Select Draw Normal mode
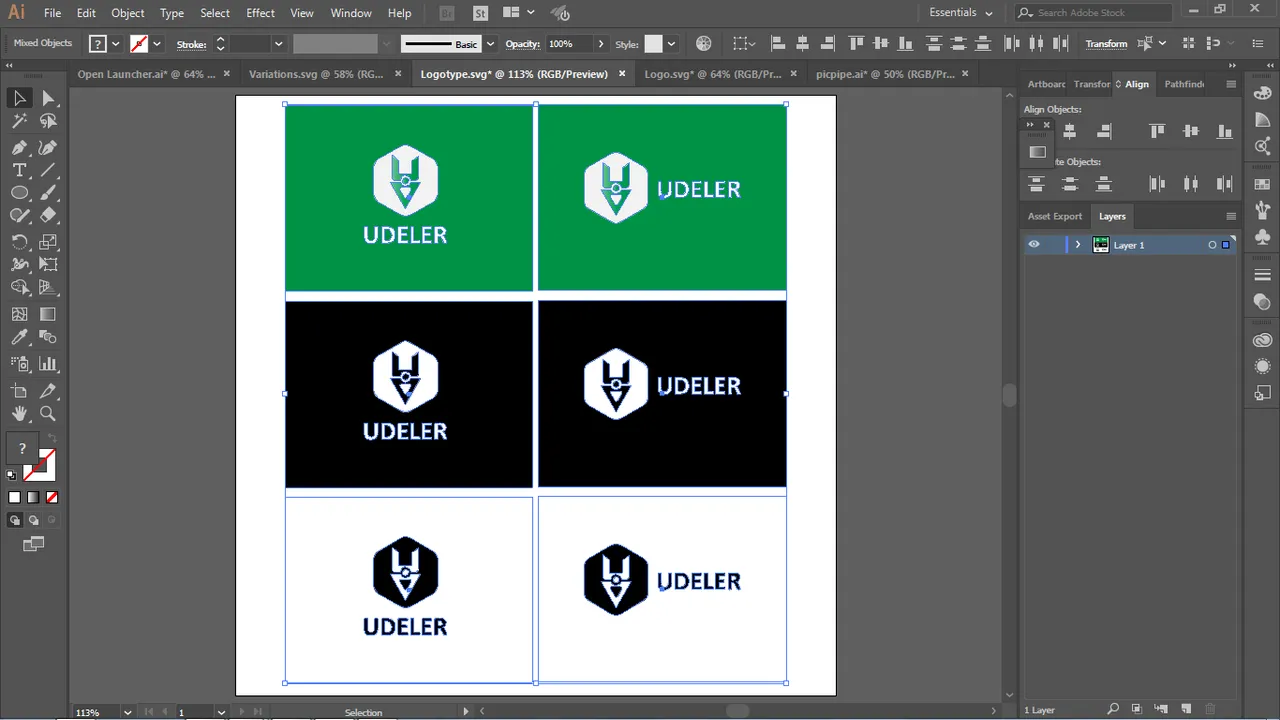The width and height of the screenshot is (1280, 720). 14,520
